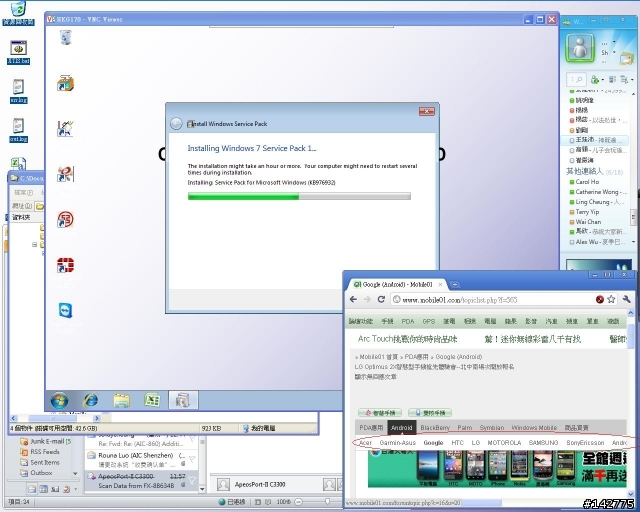This screenshot has height=512, width=640.
Task: Click the Service Pack installation progress bar
Action: pyautogui.click(x=299, y=196)
